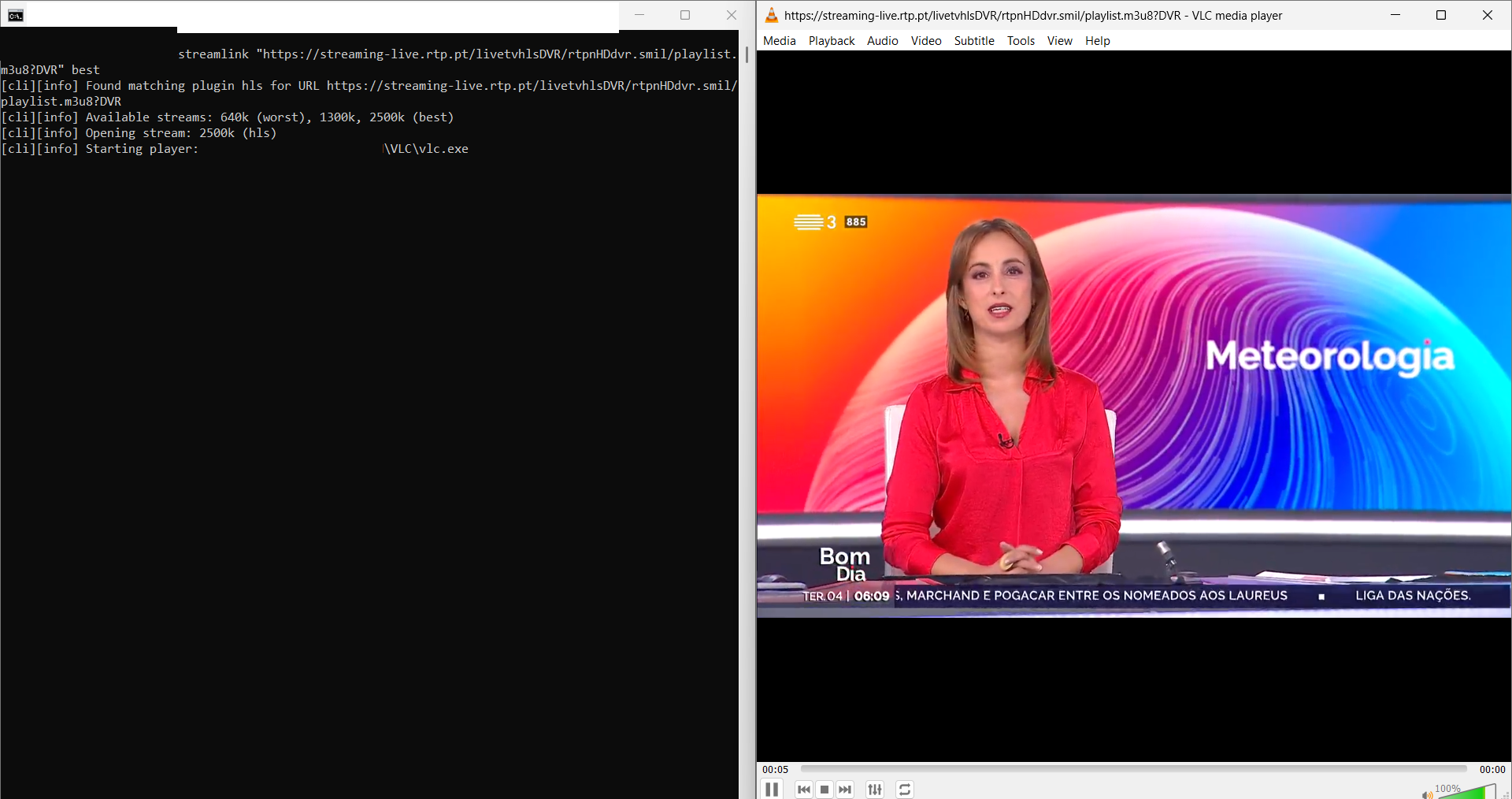This screenshot has width=1512, height=799.
Task: Open the Audio menu
Action: tap(882, 41)
